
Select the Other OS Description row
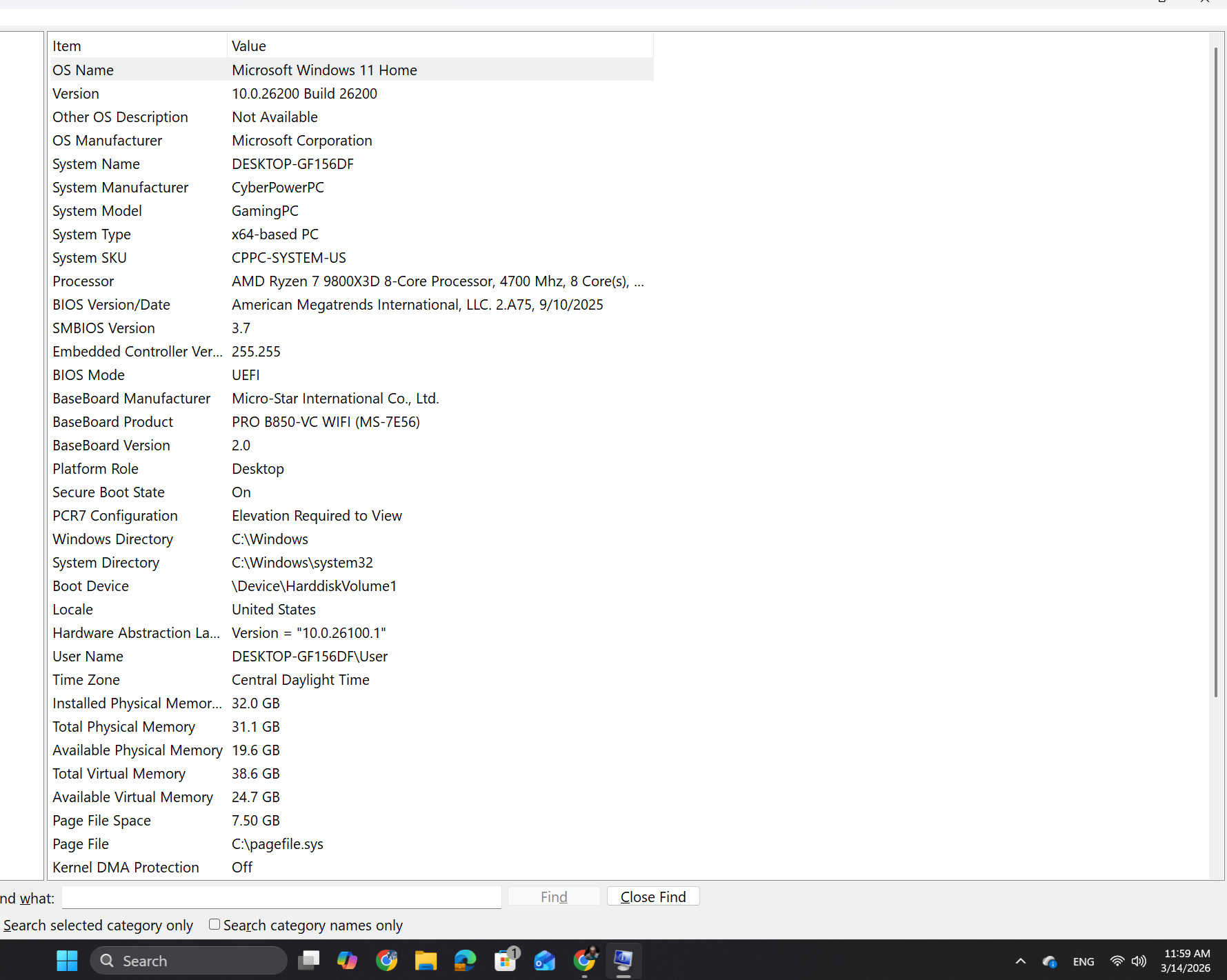(352, 117)
